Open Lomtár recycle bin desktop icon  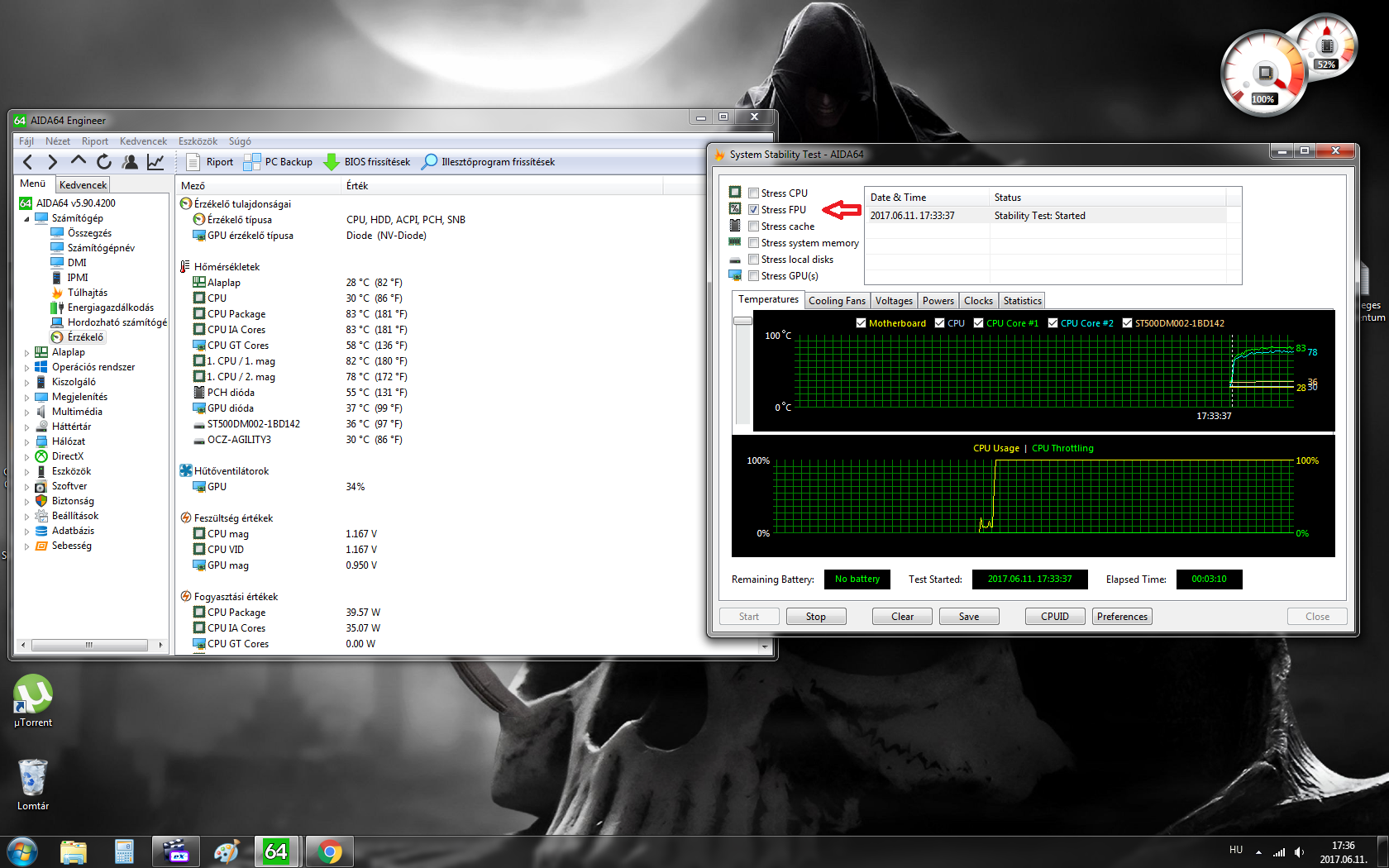click(x=33, y=785)
